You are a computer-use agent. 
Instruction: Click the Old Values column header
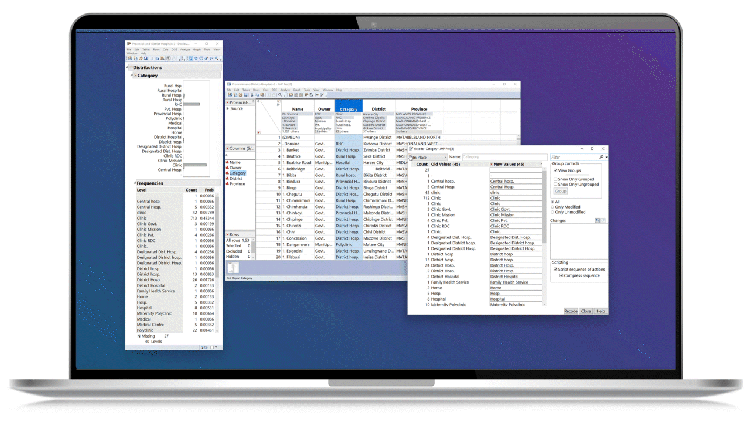click(x=444, y=164)
